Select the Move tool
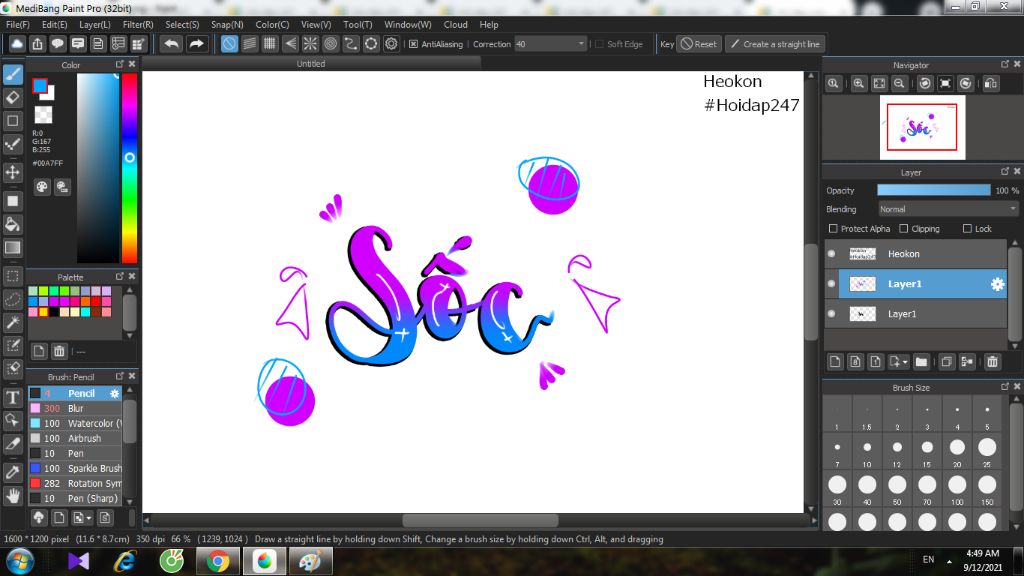The height and width of the screenshot is (576, 1024). click(x=12, y=172)
